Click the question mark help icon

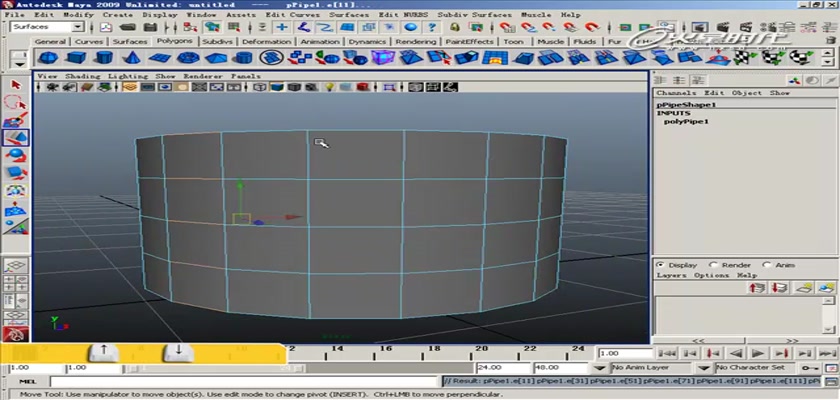pyautogui.click(x=431, y=27)
